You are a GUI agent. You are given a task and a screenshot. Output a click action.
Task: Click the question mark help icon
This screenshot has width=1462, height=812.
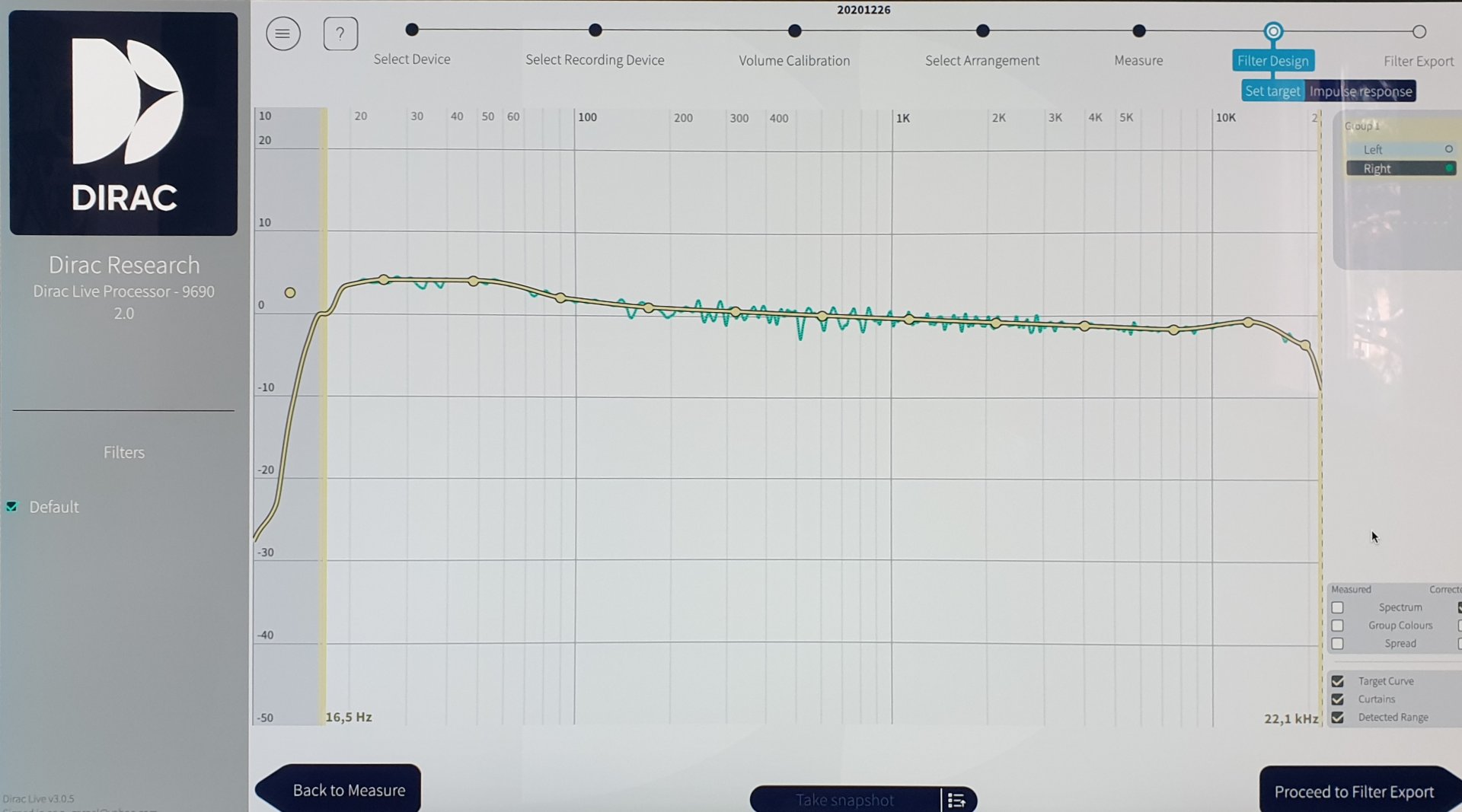tap(340, 34)
